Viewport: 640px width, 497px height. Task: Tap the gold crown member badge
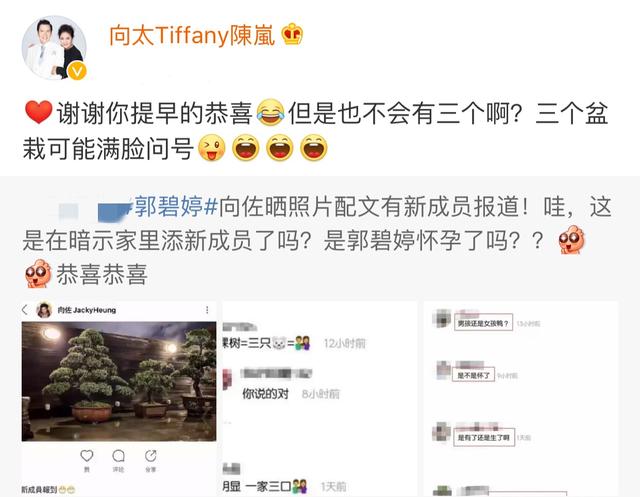292,34
